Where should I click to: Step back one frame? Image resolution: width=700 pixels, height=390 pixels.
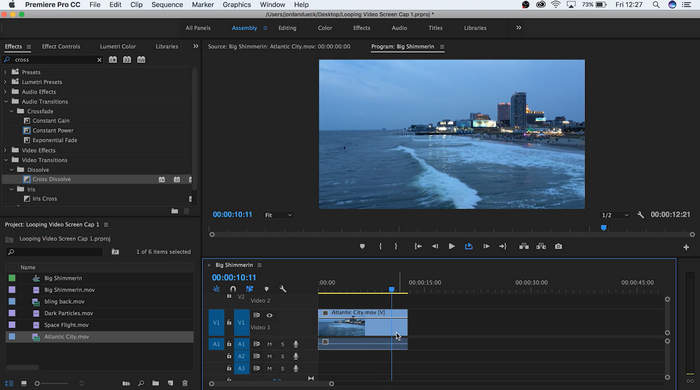435,246
